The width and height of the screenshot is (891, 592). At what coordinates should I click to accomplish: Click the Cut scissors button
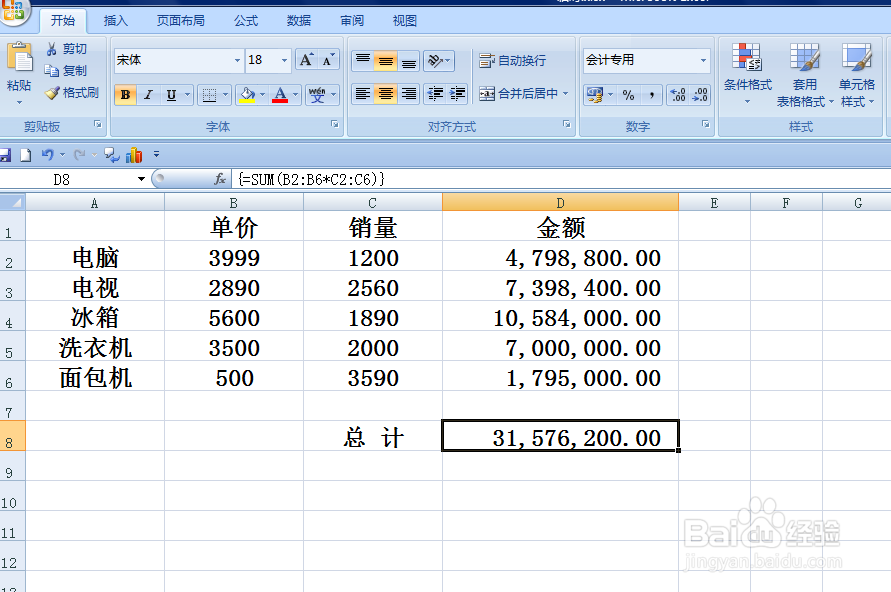coord(66,49)
